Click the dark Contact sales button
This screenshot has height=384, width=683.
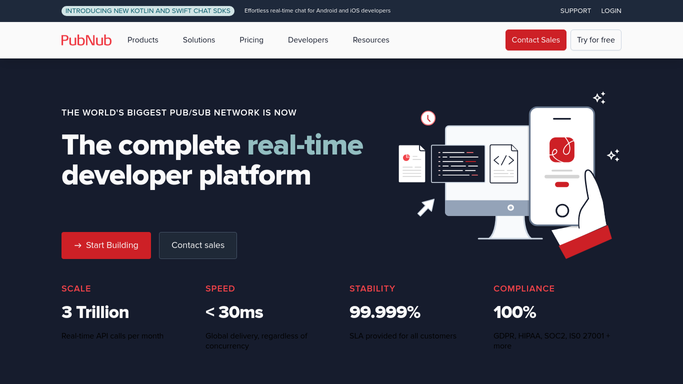click(x=198, y=246)
